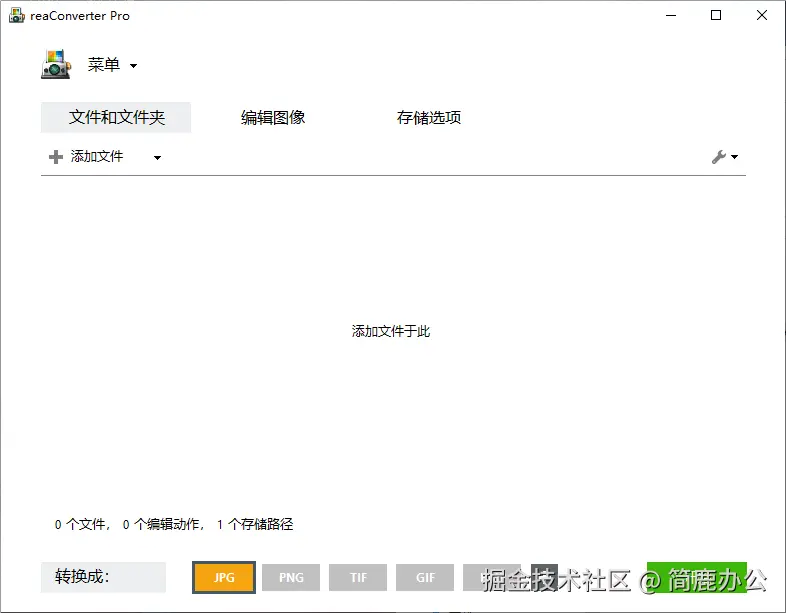Open the 菜单 dropdown menu
The width and height of the screenshot is (786, 613).
click(x=112, y=65)
